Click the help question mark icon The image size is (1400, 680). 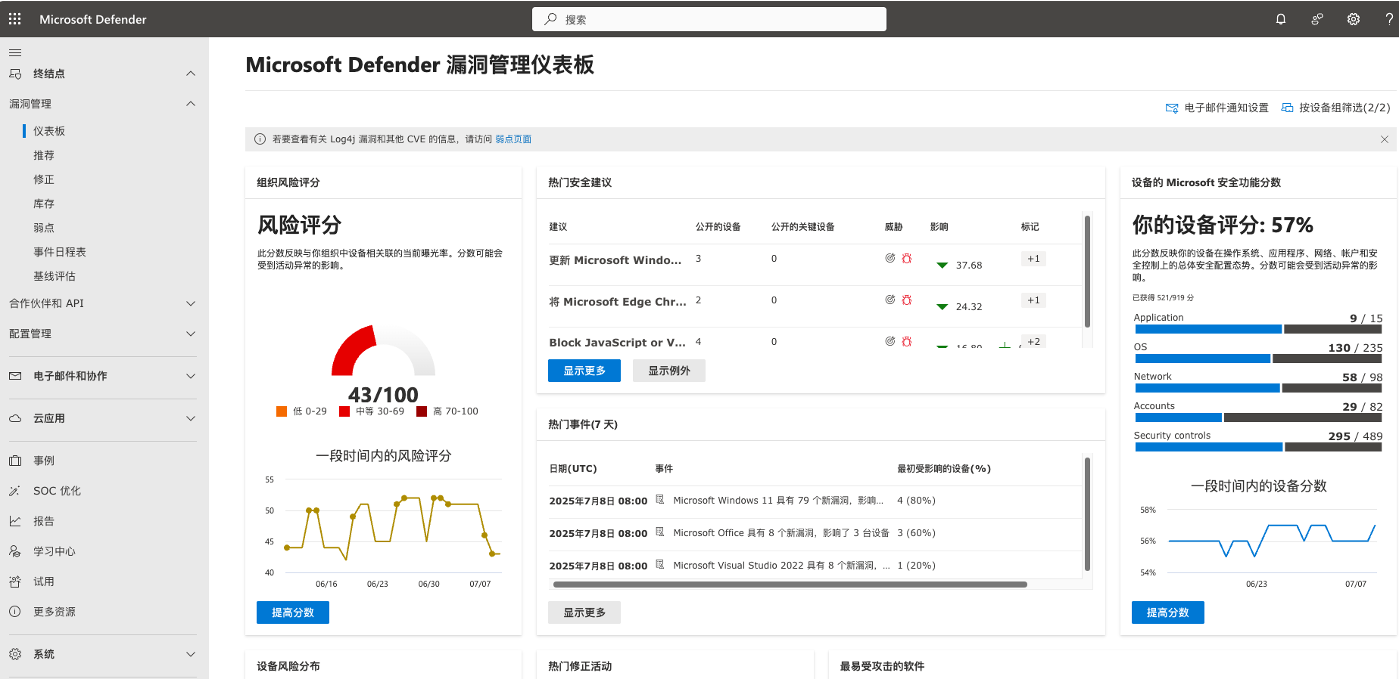click(x=1389, y=19)
